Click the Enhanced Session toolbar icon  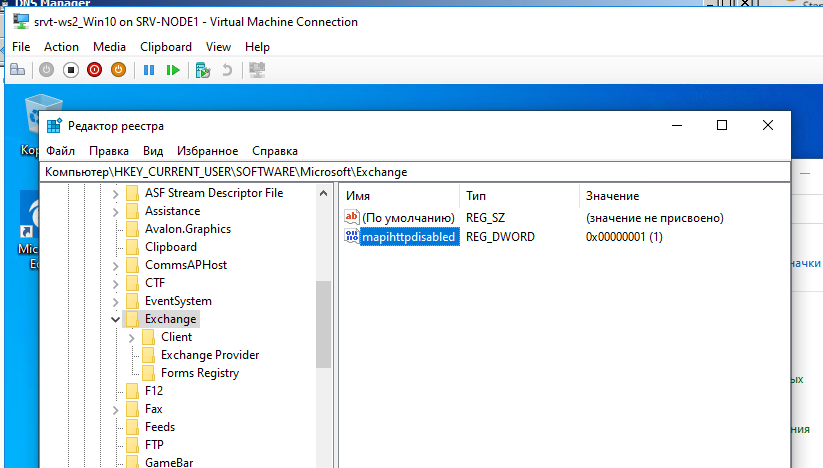pyautogui.click(x=257, y=70)
